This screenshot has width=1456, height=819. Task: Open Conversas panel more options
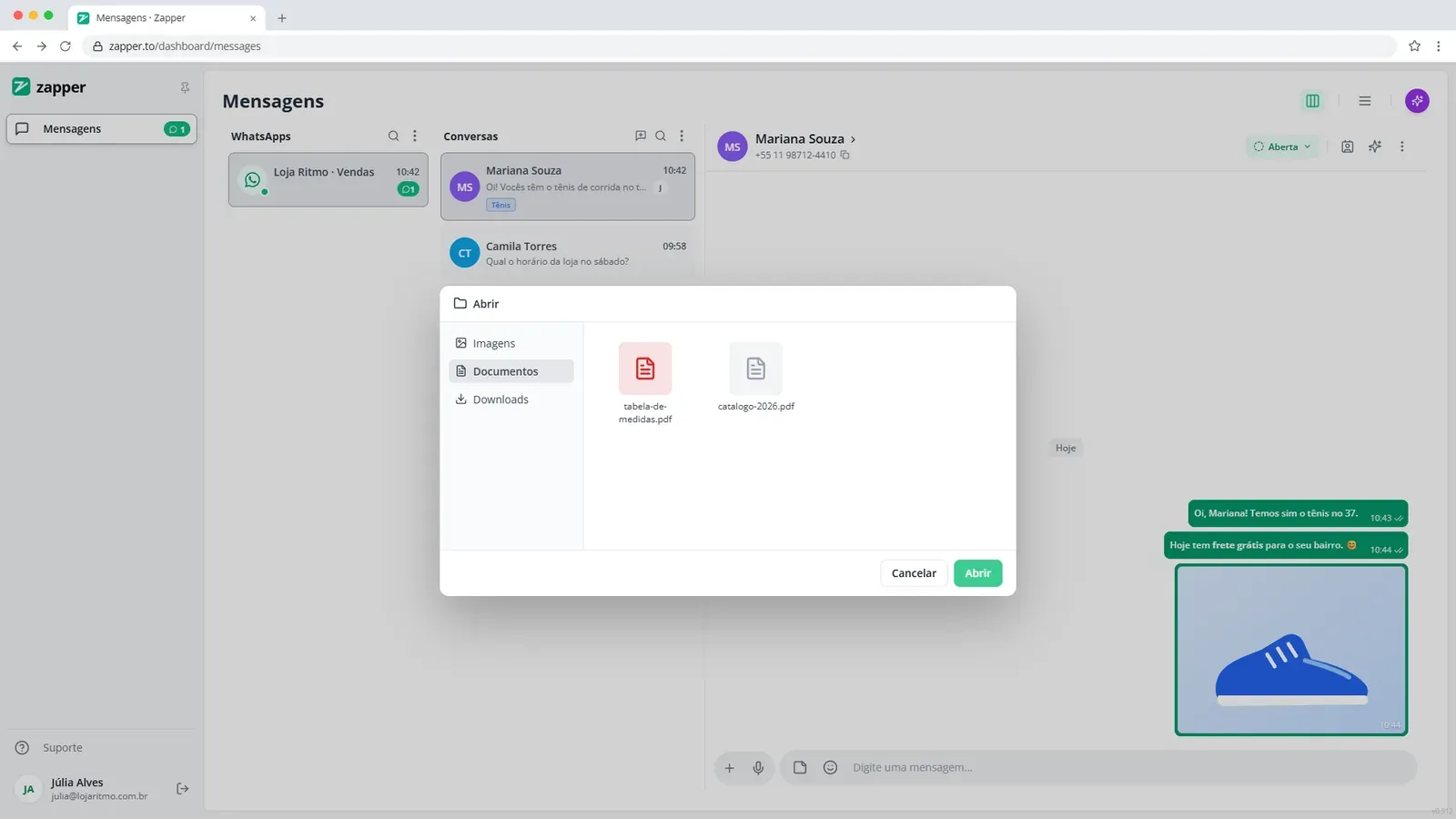click(x=682, y=136)
